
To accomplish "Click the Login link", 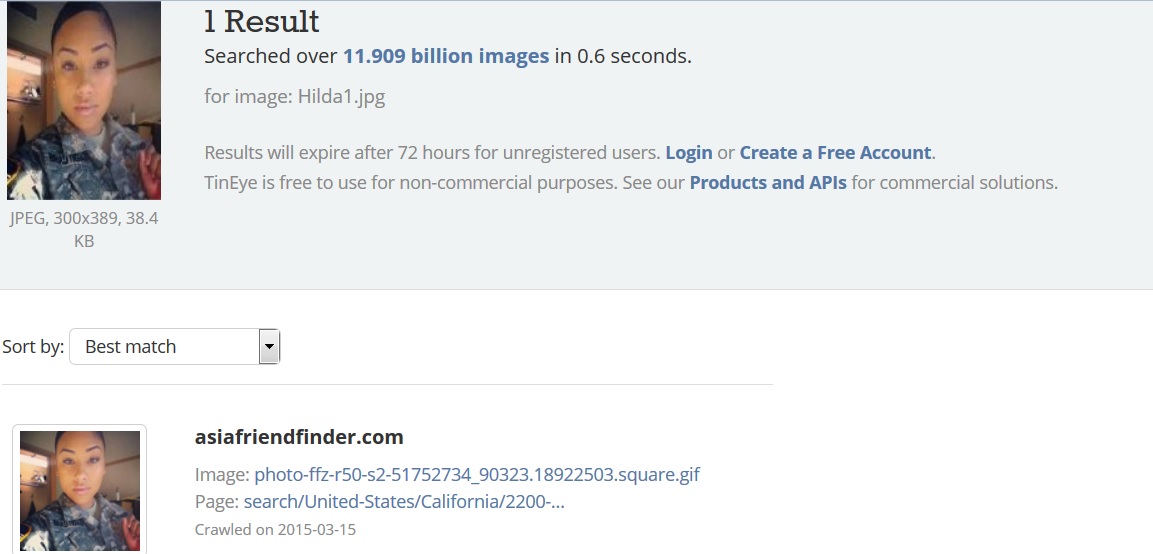I will (x=689, y=153).
